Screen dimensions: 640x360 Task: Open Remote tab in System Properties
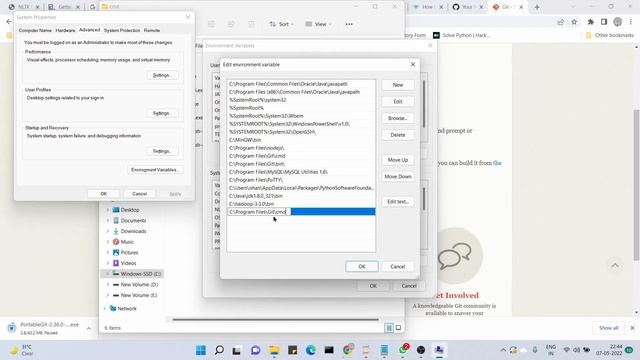(152, 31)
